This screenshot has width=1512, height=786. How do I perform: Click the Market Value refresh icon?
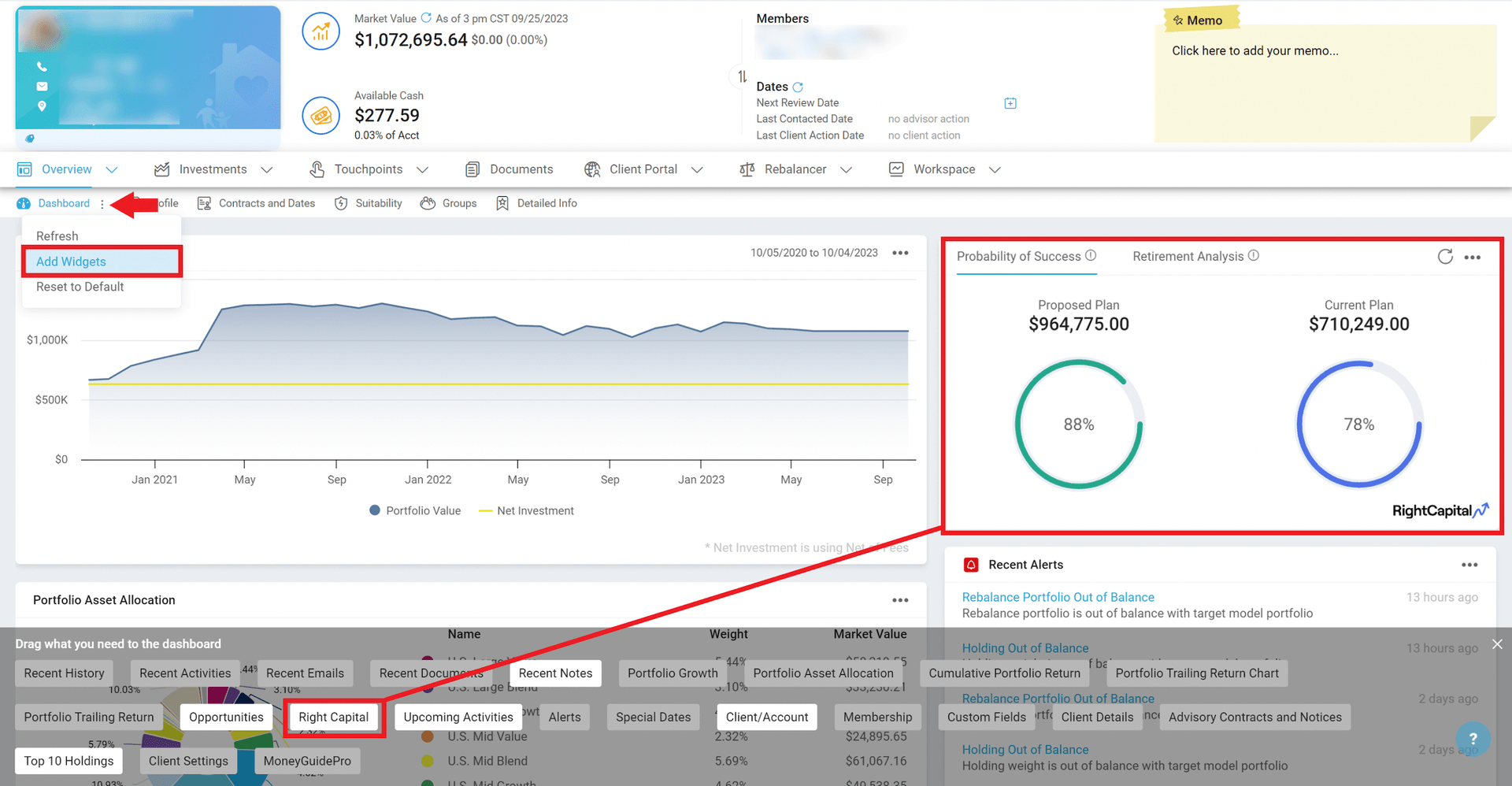(426, 18)
